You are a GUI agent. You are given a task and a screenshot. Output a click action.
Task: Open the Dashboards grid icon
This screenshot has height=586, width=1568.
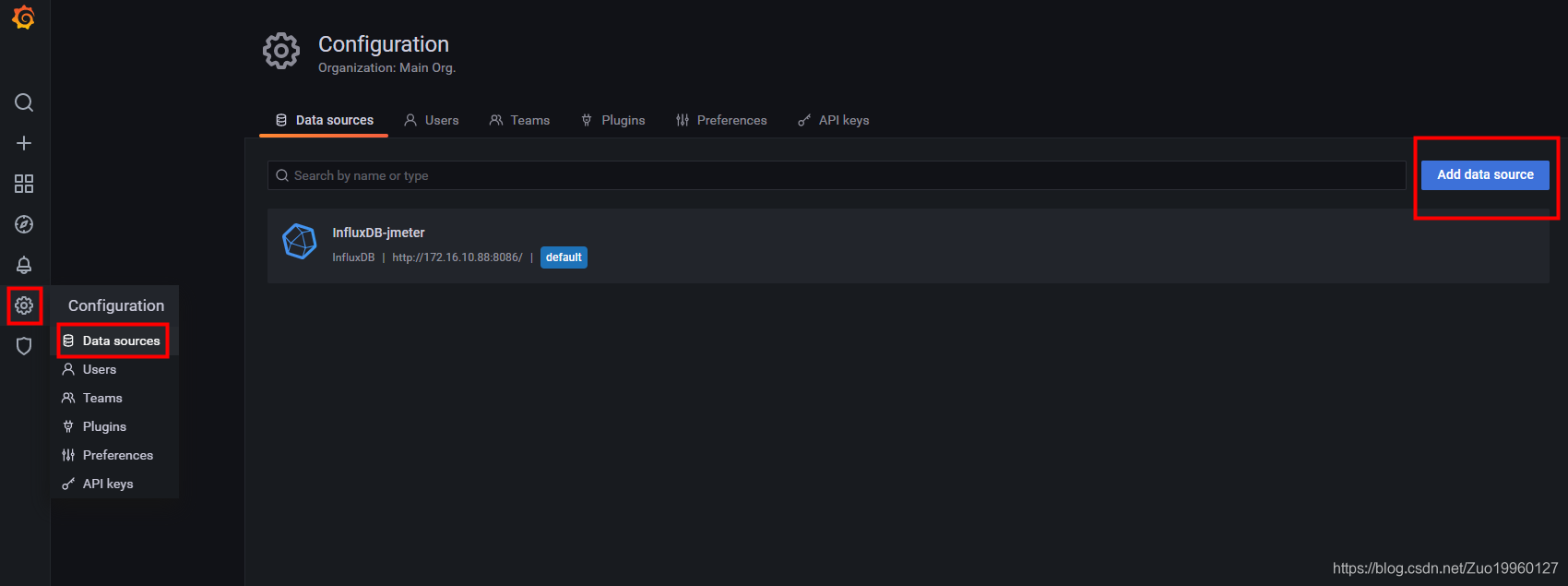pos(24,184)
